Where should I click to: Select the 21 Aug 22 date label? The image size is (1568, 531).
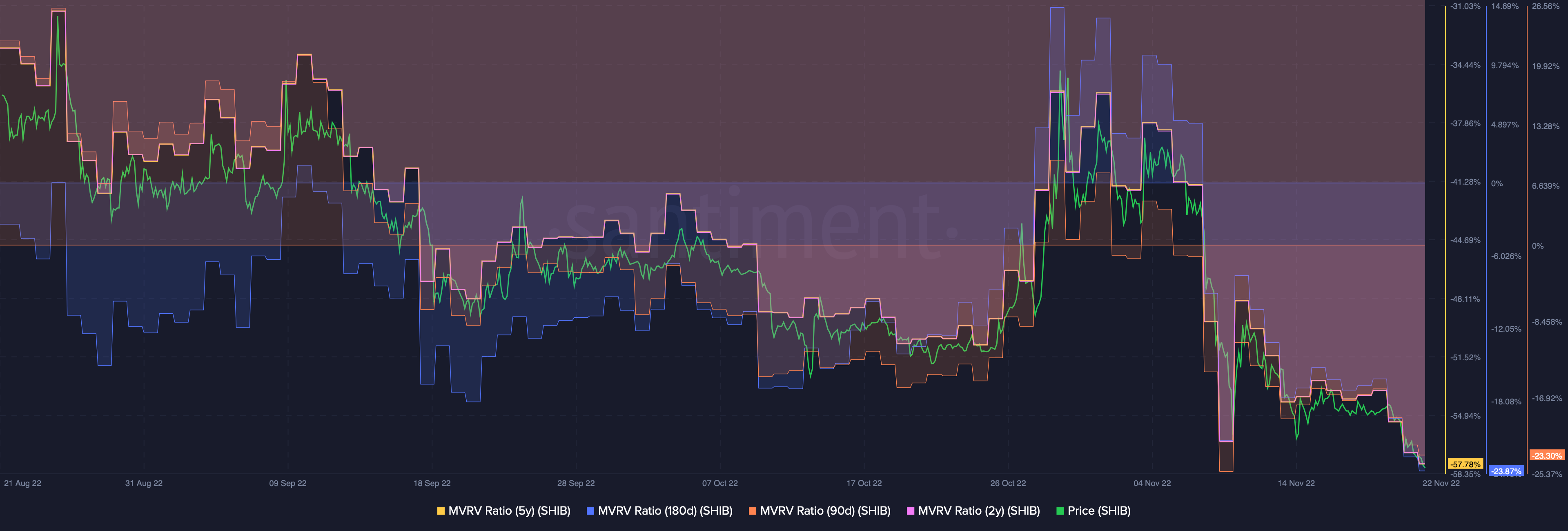click(22, 484)
